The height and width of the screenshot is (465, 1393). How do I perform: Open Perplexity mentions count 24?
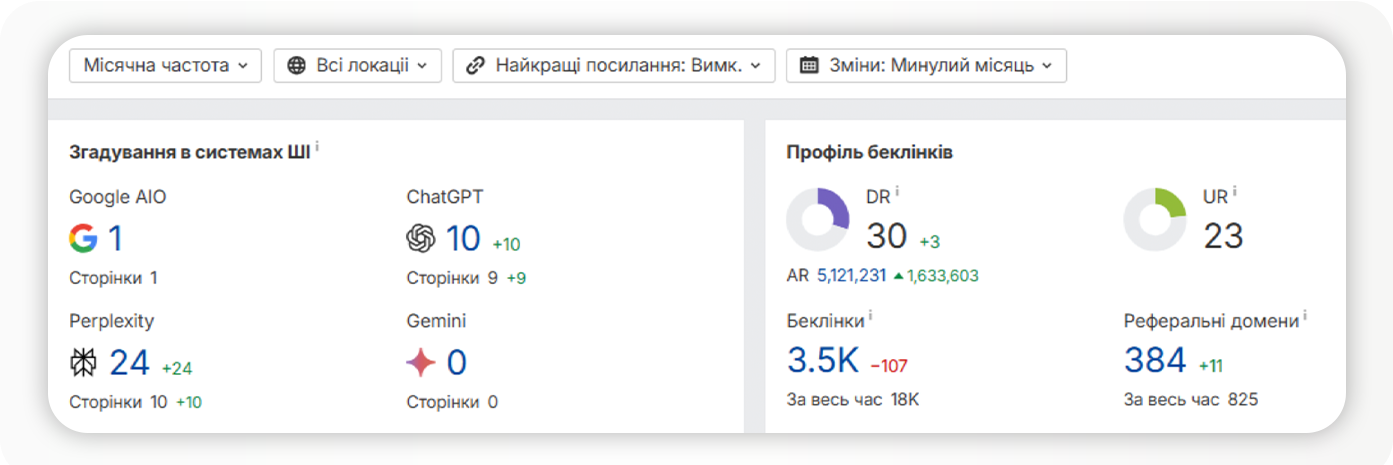click(x=129, y=363)
